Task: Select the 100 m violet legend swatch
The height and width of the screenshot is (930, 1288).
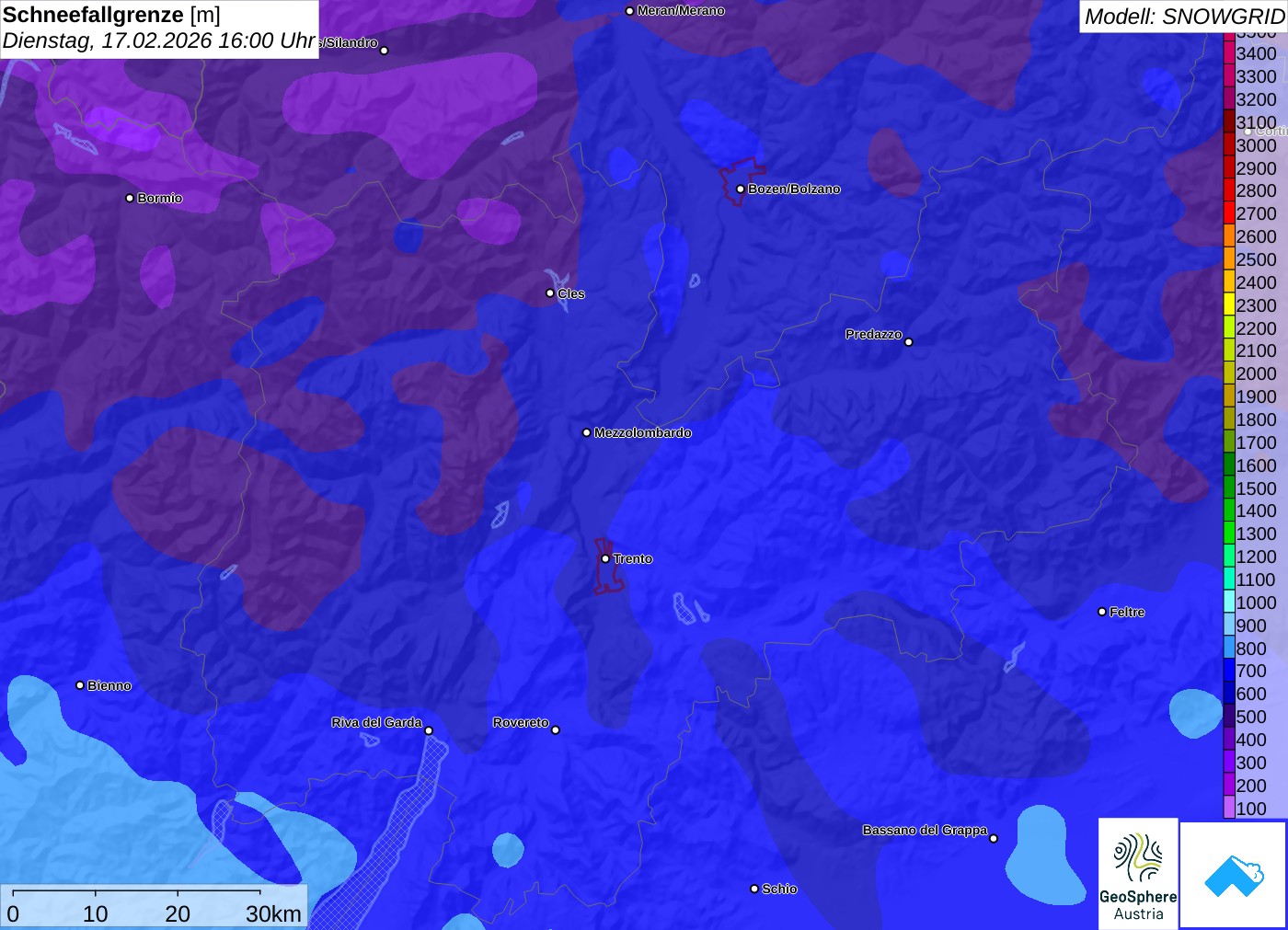Action: pos(1229,808)
